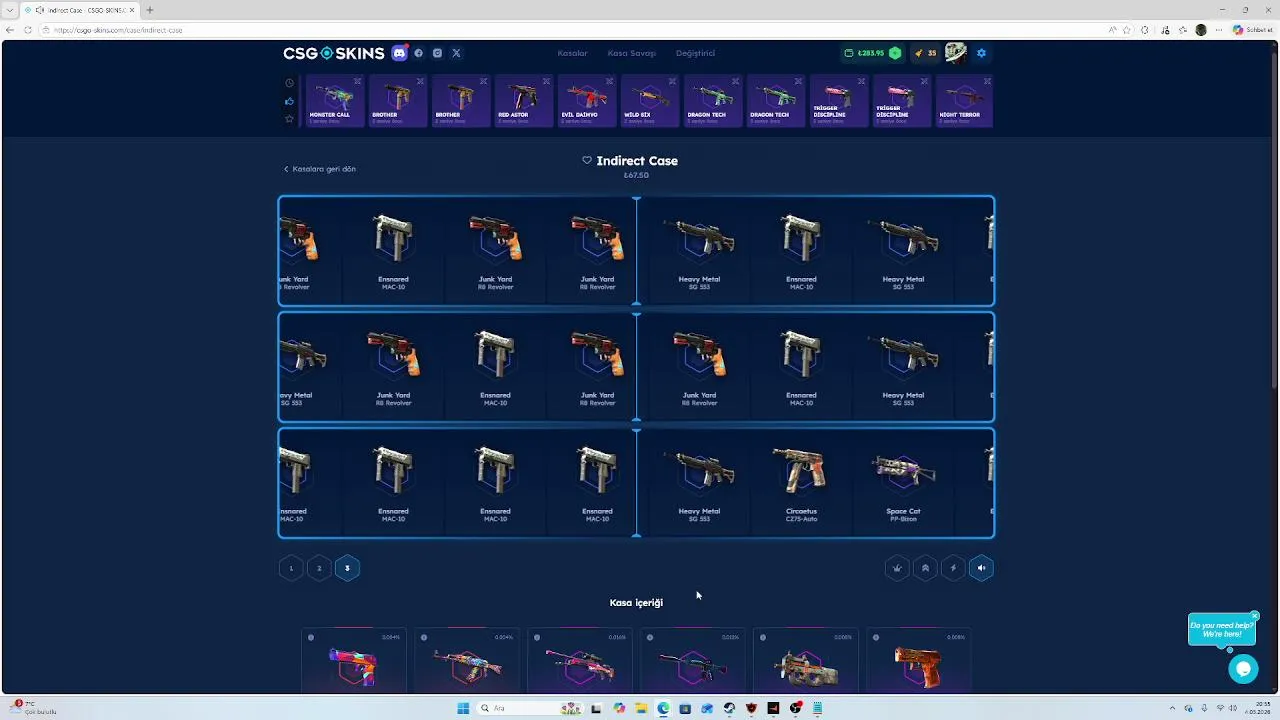The height and width of the screenshot is (720, 1280).
Task: Click the CSGO-SKINS logo
Action: click(x=333, y=53)
